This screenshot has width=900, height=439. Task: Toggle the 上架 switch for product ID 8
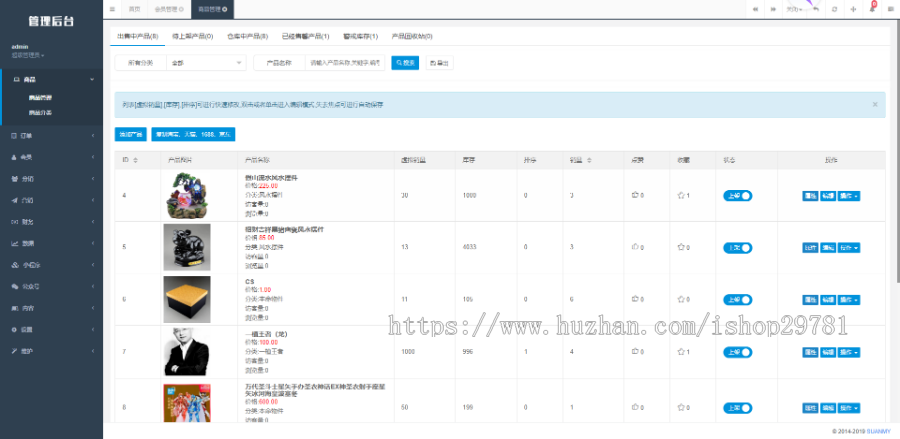pos(738,408)
